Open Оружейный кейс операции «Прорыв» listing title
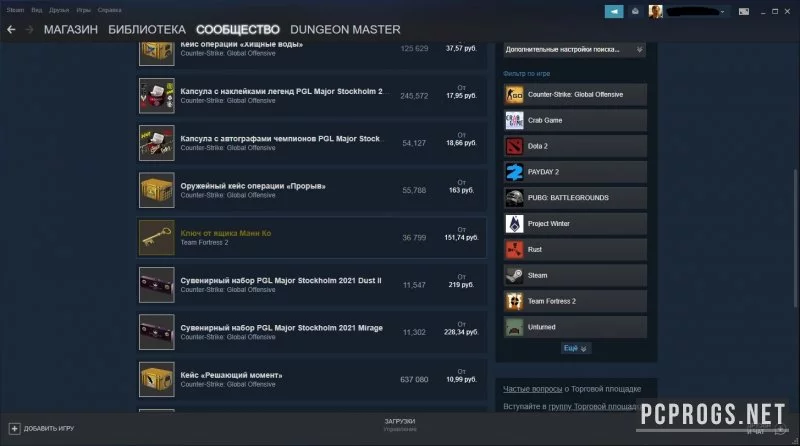The width and height of the screenshot is (800, 446). click(x=253, y=186)
